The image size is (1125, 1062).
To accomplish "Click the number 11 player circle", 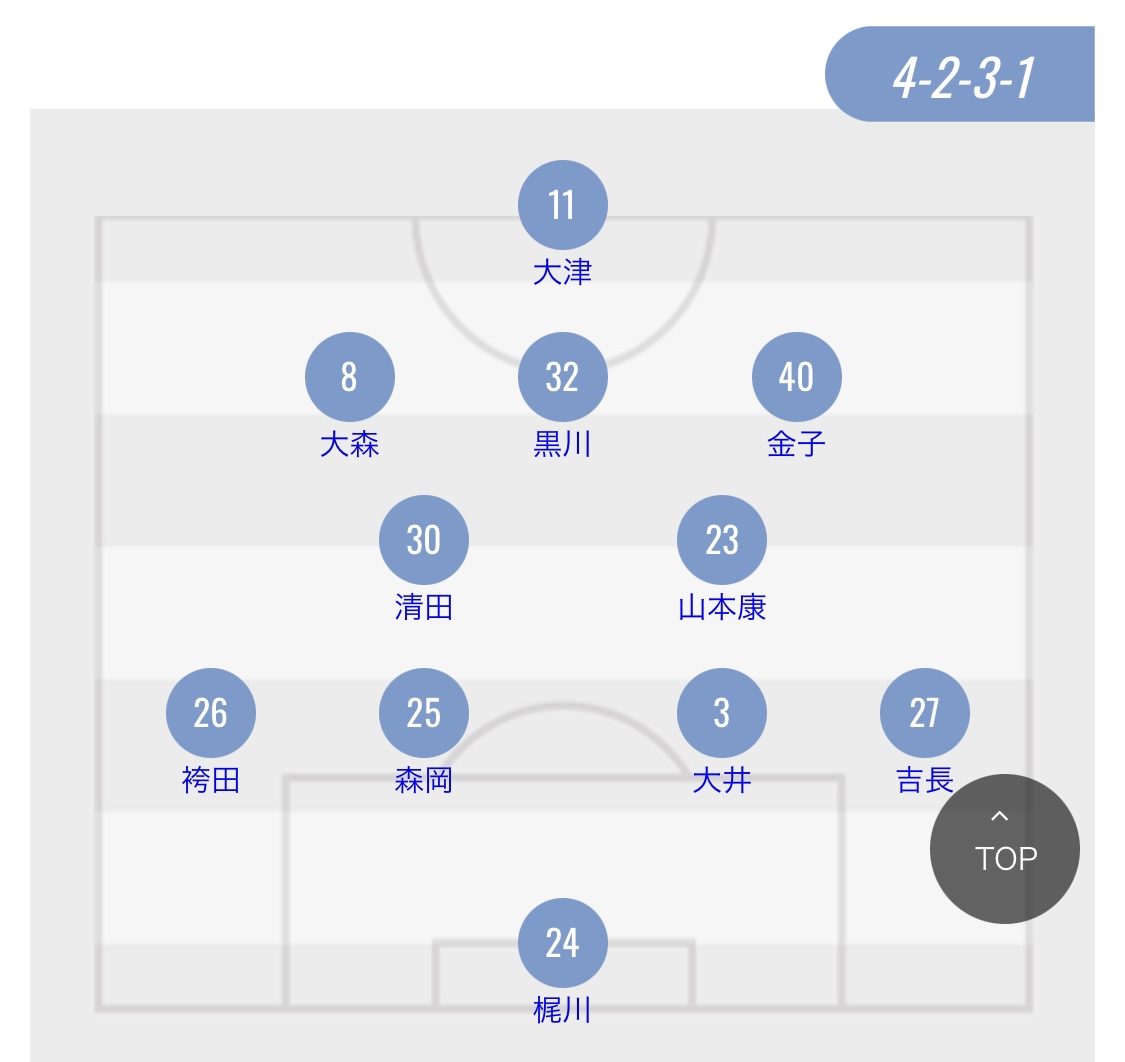I will click(x=562, y=205).
